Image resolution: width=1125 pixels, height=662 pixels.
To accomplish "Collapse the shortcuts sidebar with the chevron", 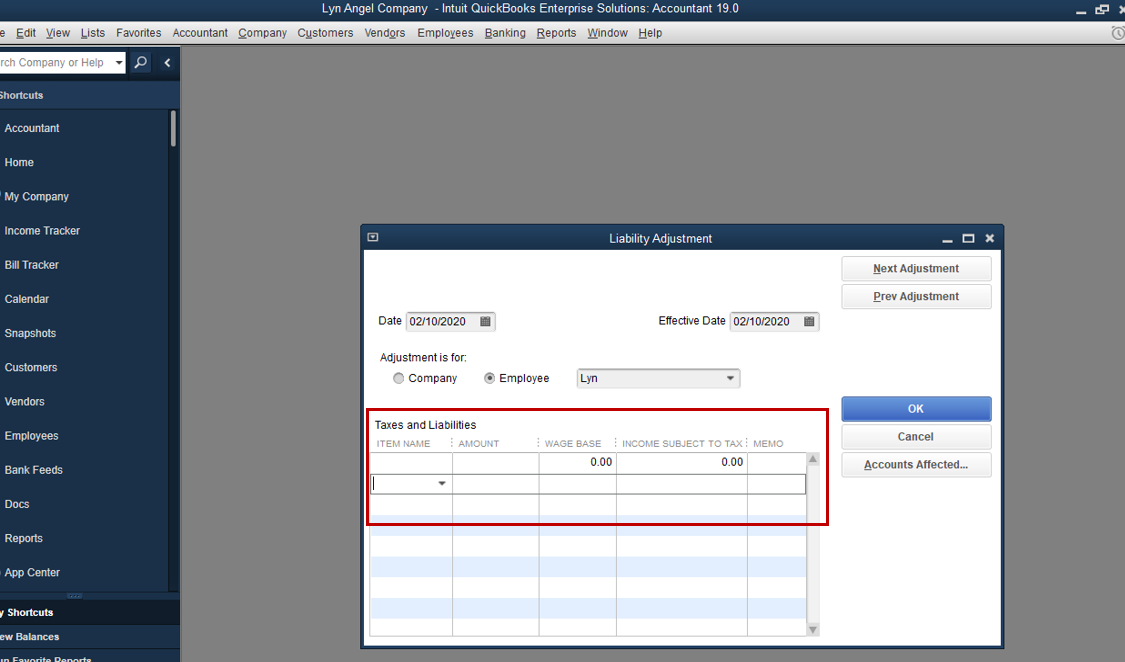I will (166, 62).
